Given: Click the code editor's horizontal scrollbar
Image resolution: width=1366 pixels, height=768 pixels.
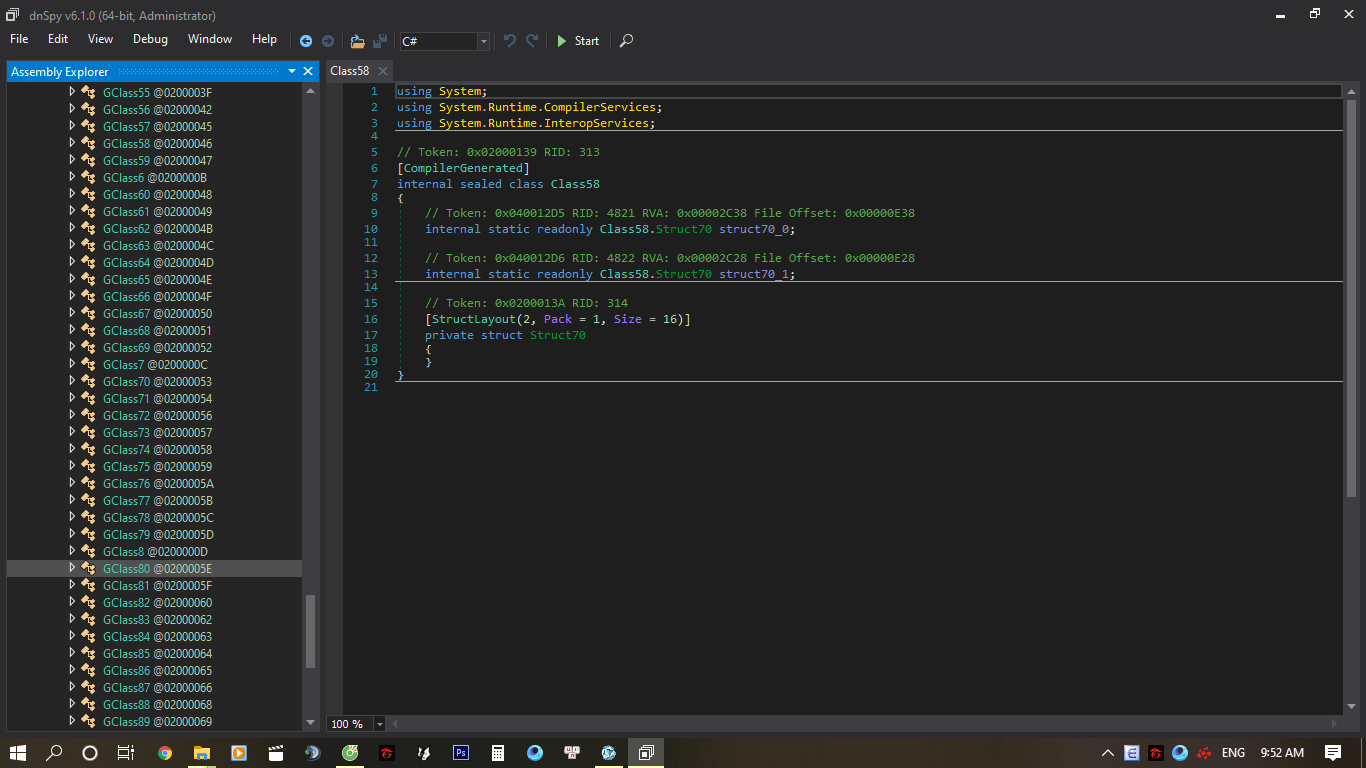Looking at the screenshot, I should pos(865,723).
